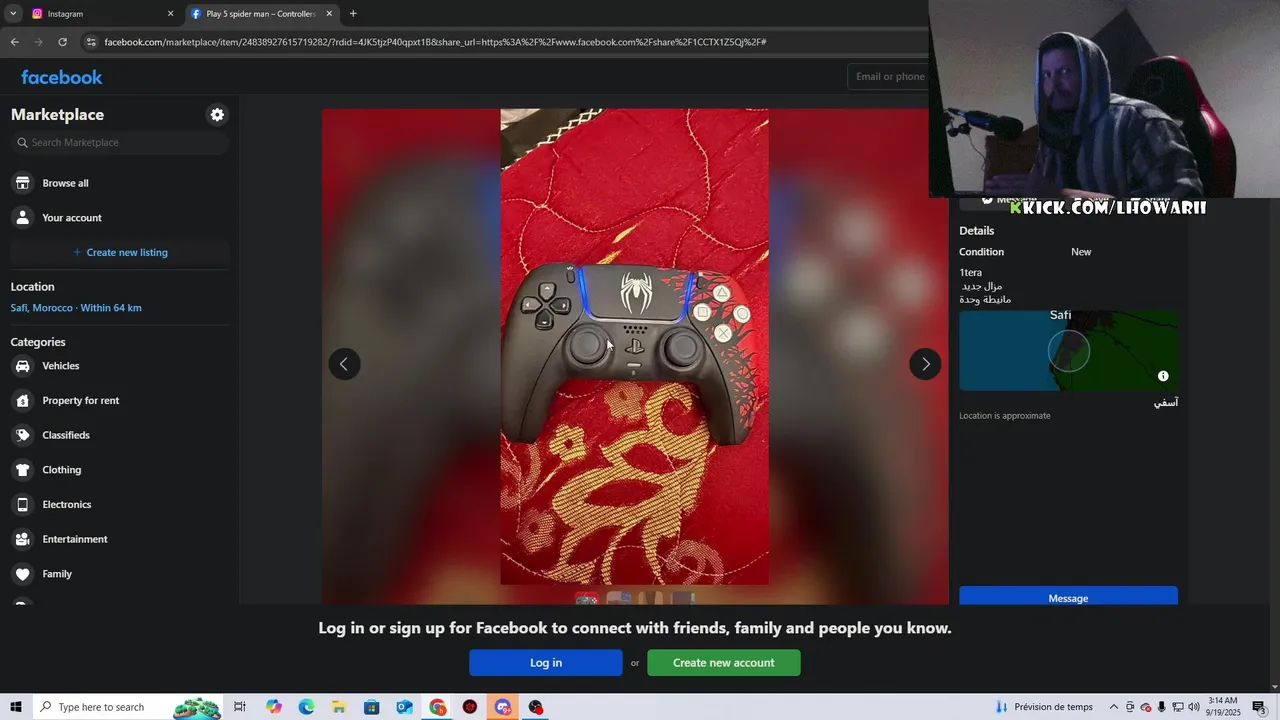The width and height of the screenshot is (1280, 720).
Task: Open Prévision de temps weather widget
Action: (1044, 707)
